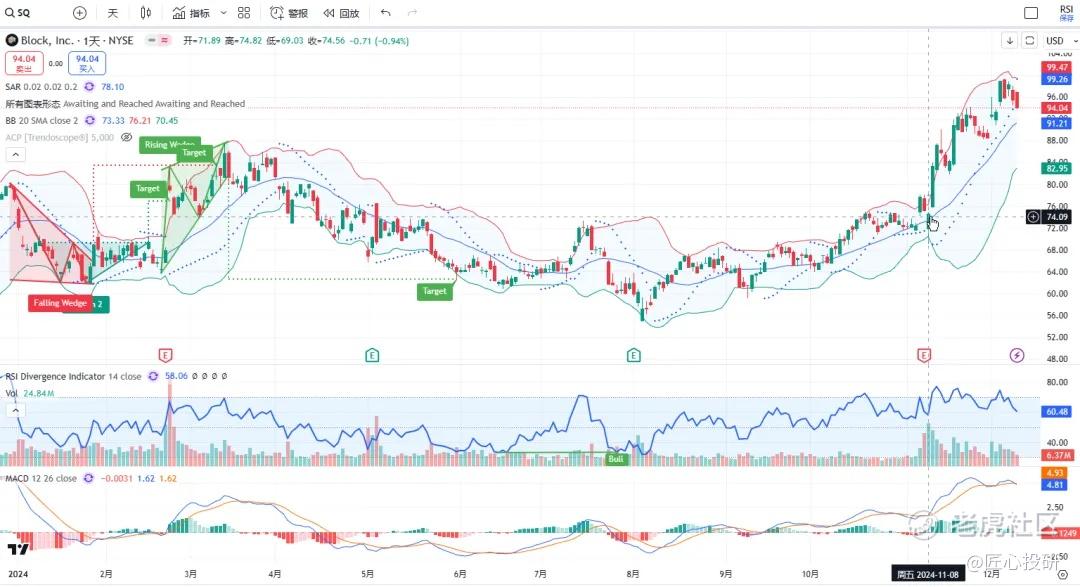The height and width of the screenshot is (587, 1080).
Task: Select the Target label near 6月
Action: [x=435, y=291]
